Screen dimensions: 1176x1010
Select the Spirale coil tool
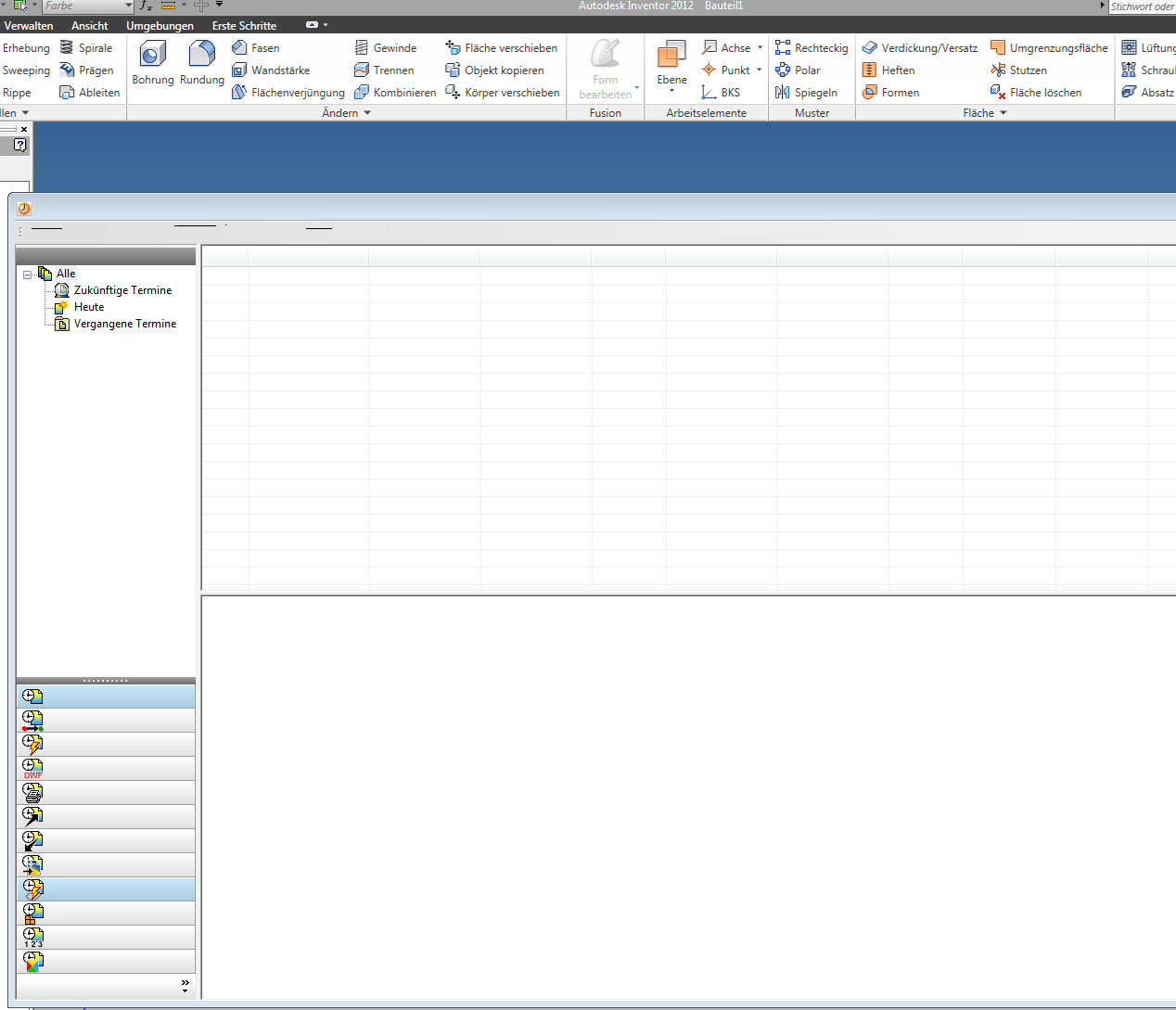pyautogui.click(x=86, y=47)
